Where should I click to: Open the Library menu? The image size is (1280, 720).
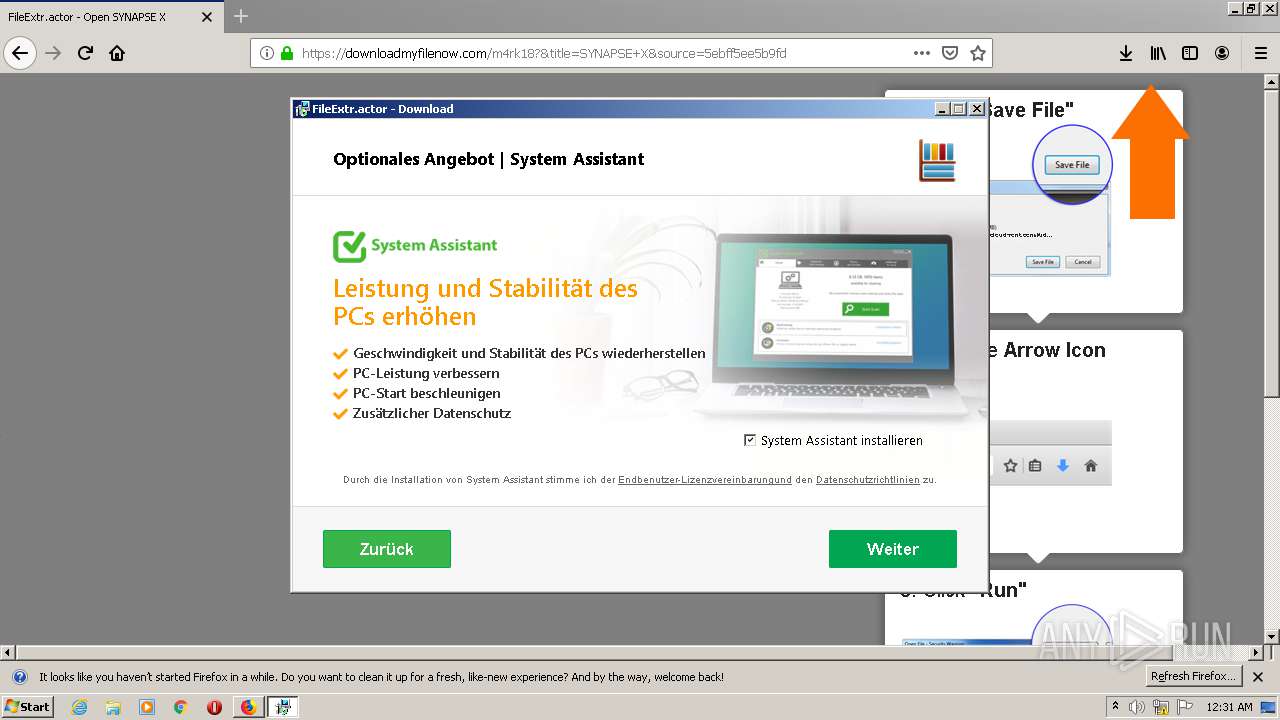pyautogui.click(x=1158, y=53)
